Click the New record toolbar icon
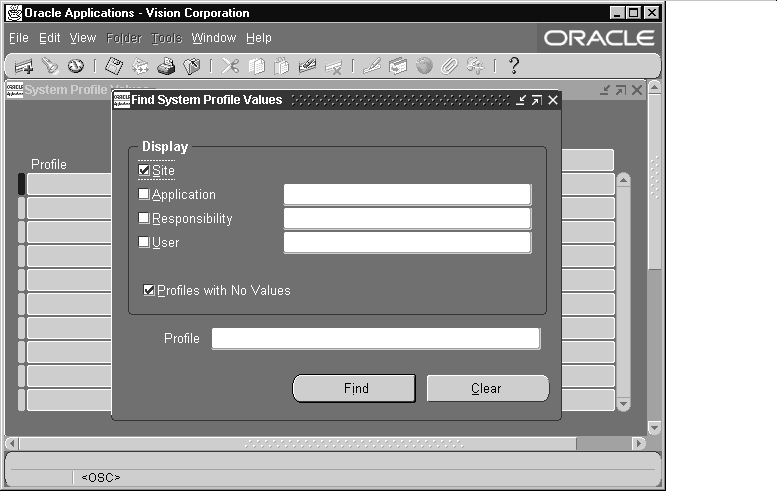The image size is (777, 491). (x=24, y=66)
